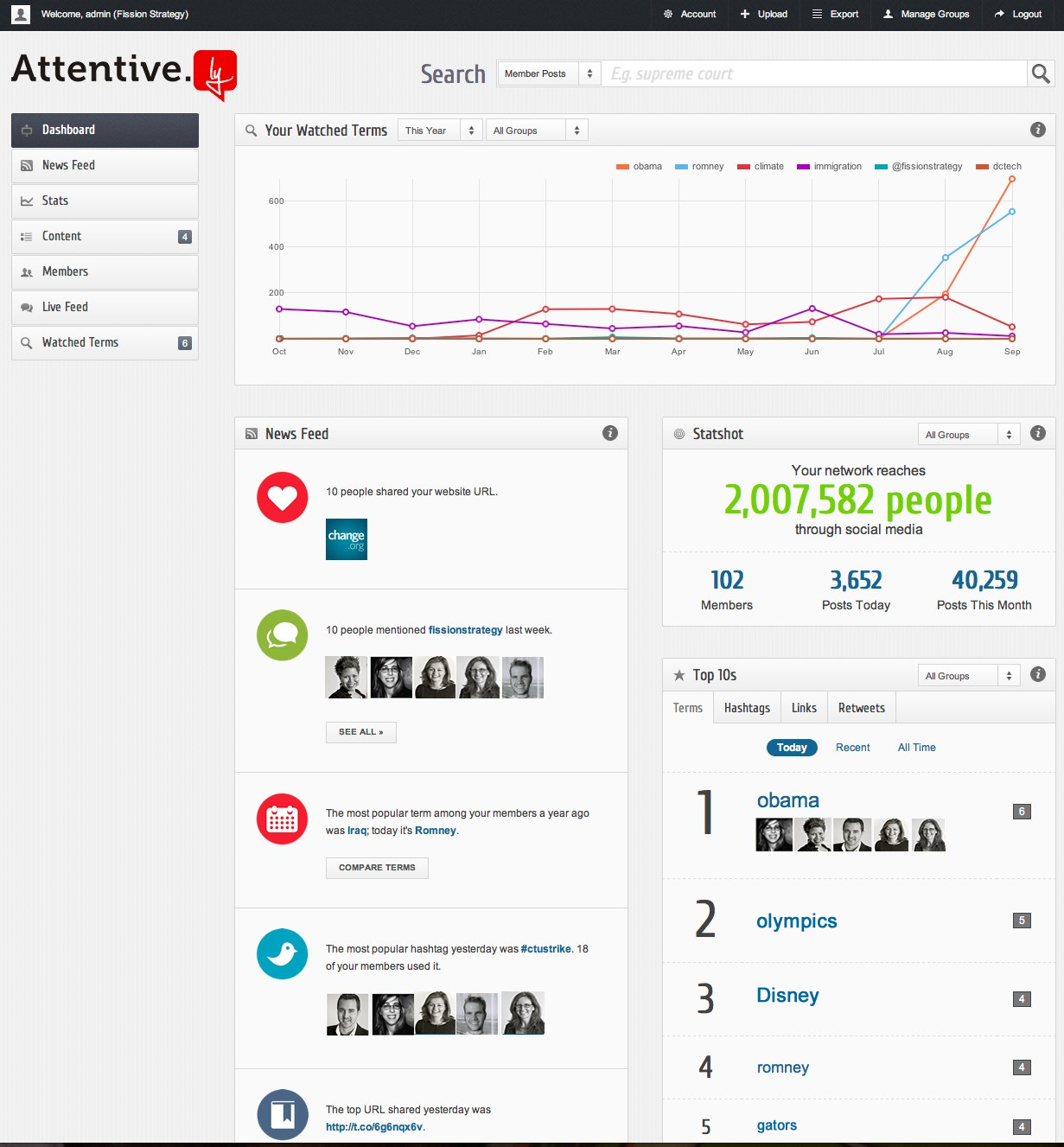Select the Today filter in Top 10s
This screenshot has width=1064, height=1147.
point(792,748)
